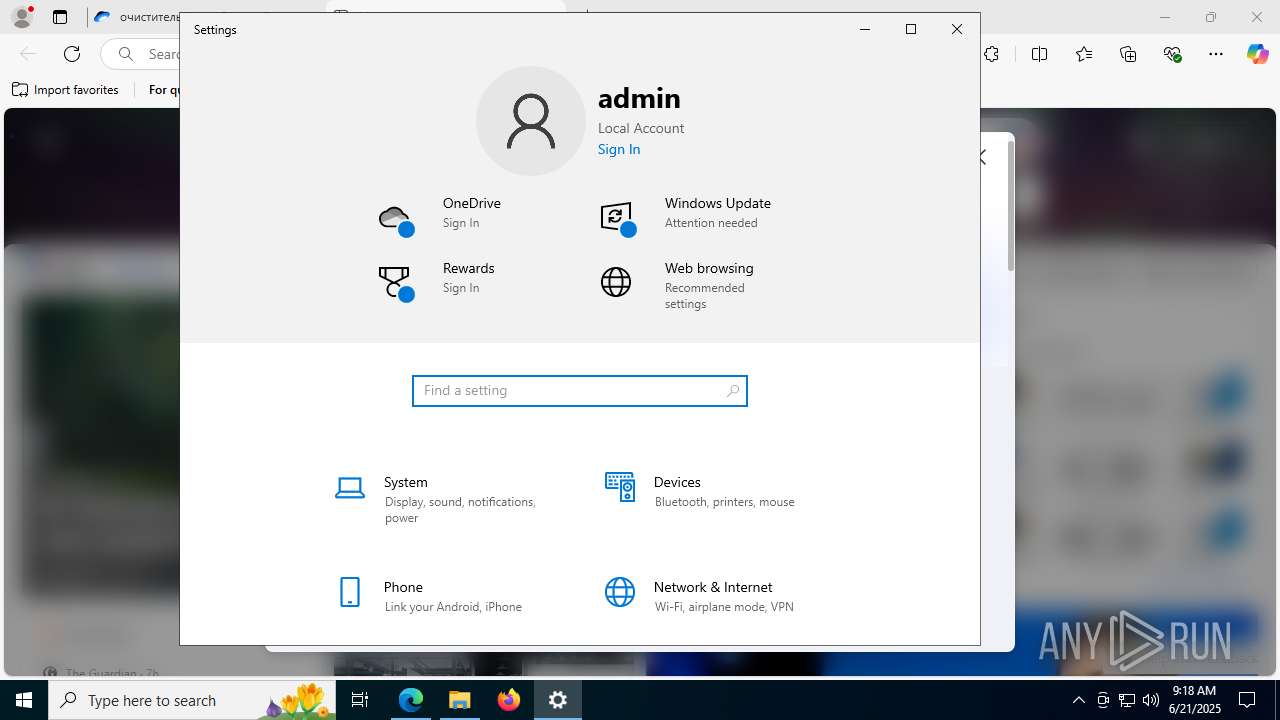Viewport: 1280px width, 720px height.
Task: Open the Action Center notifications icon
Action: pyautogui.click(x=1247, y=700)
